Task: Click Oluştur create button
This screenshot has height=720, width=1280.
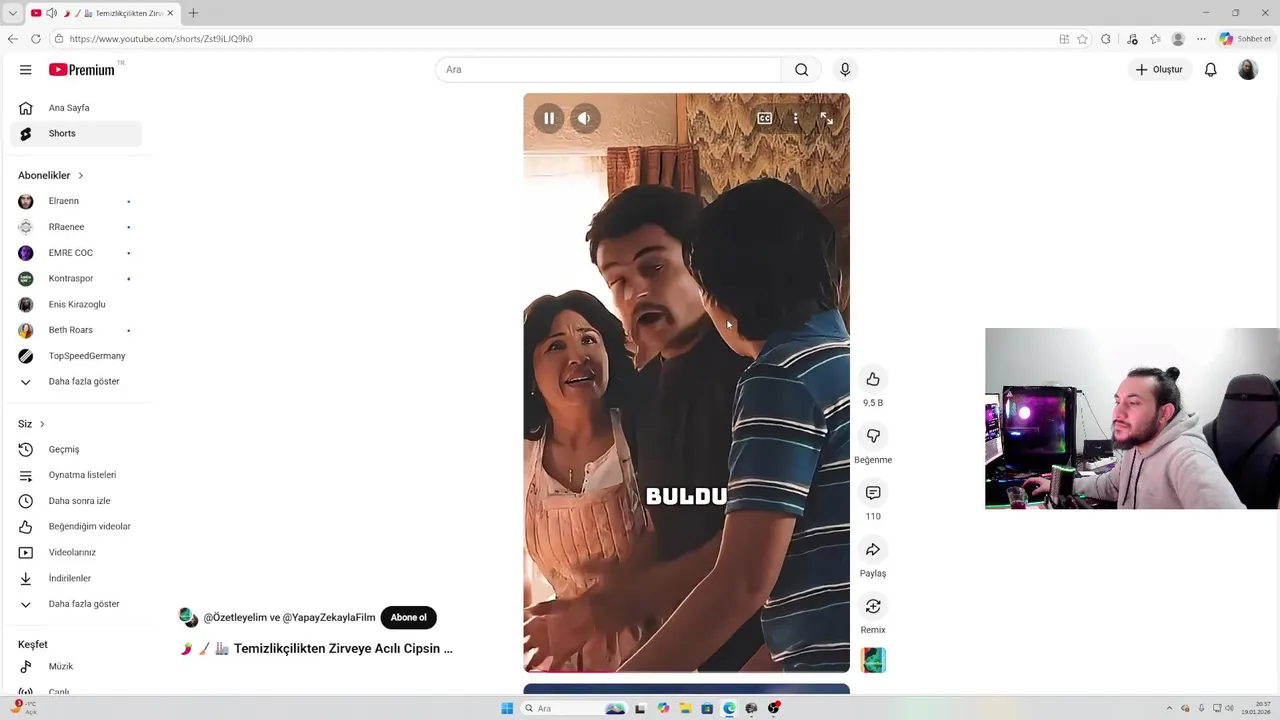Action: (x=1159, y=70)
